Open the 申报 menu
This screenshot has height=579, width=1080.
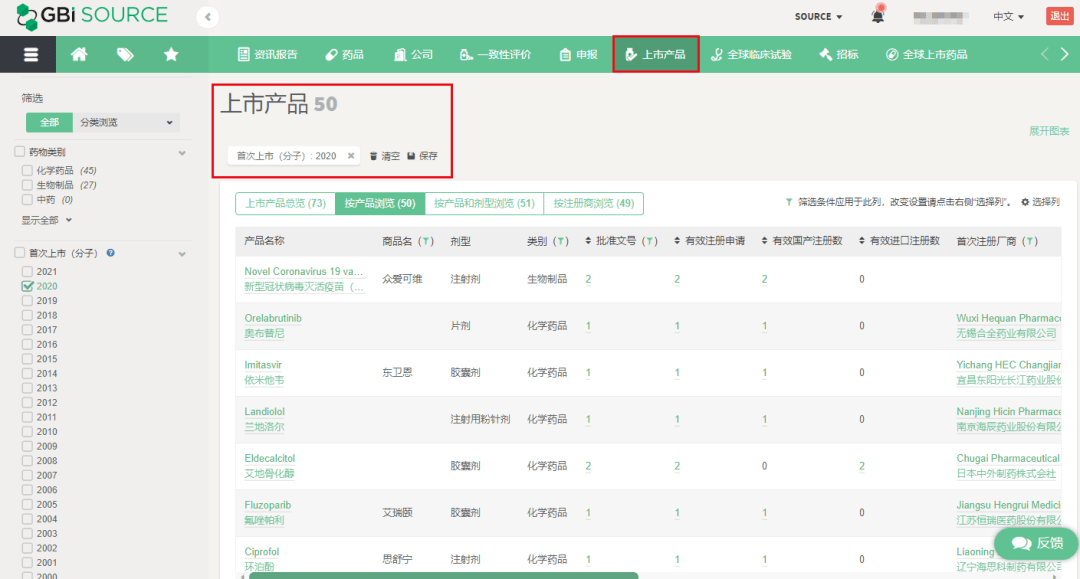(579, 54)
